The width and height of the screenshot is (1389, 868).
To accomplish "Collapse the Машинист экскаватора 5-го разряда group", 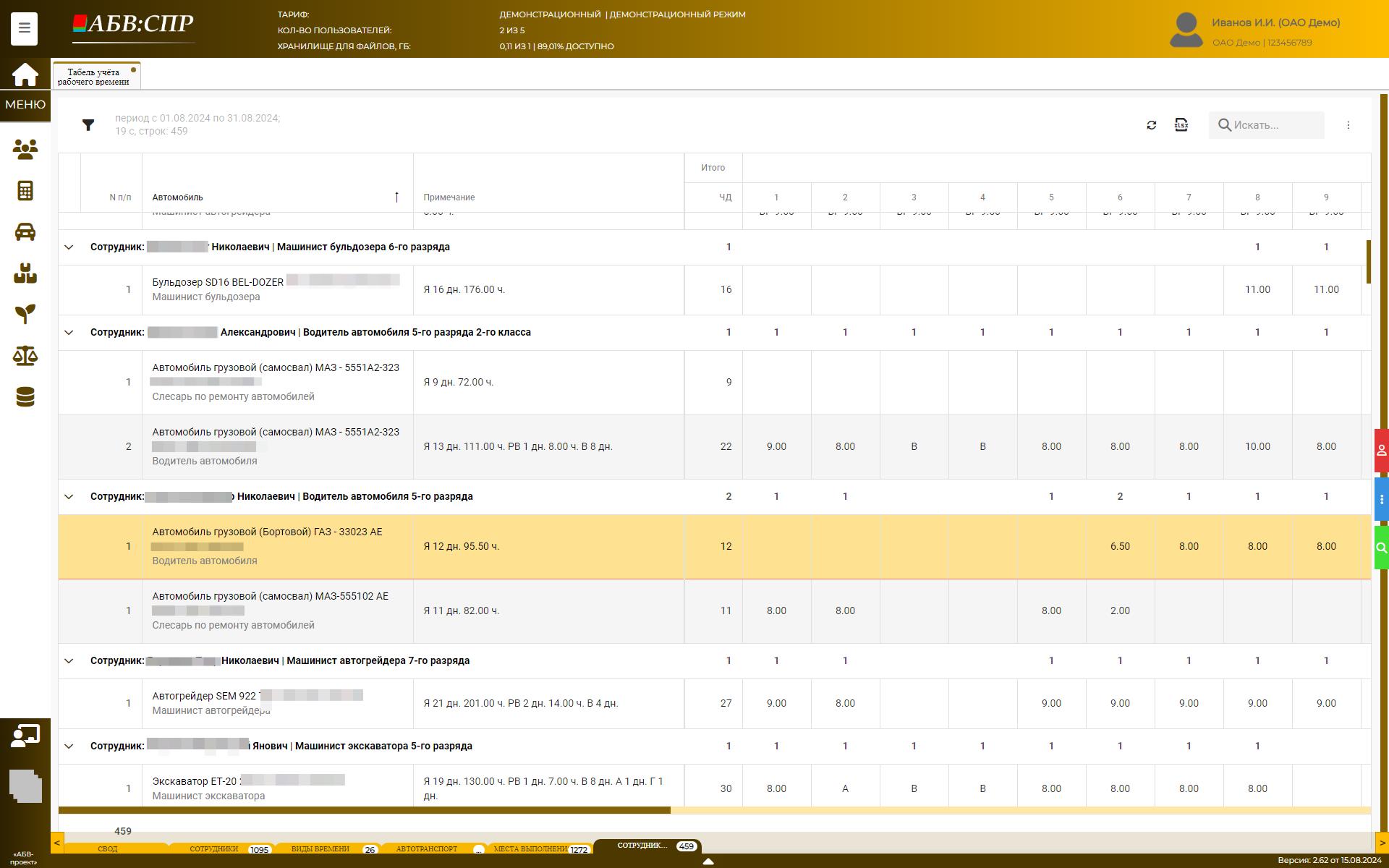I will point(69,746).
